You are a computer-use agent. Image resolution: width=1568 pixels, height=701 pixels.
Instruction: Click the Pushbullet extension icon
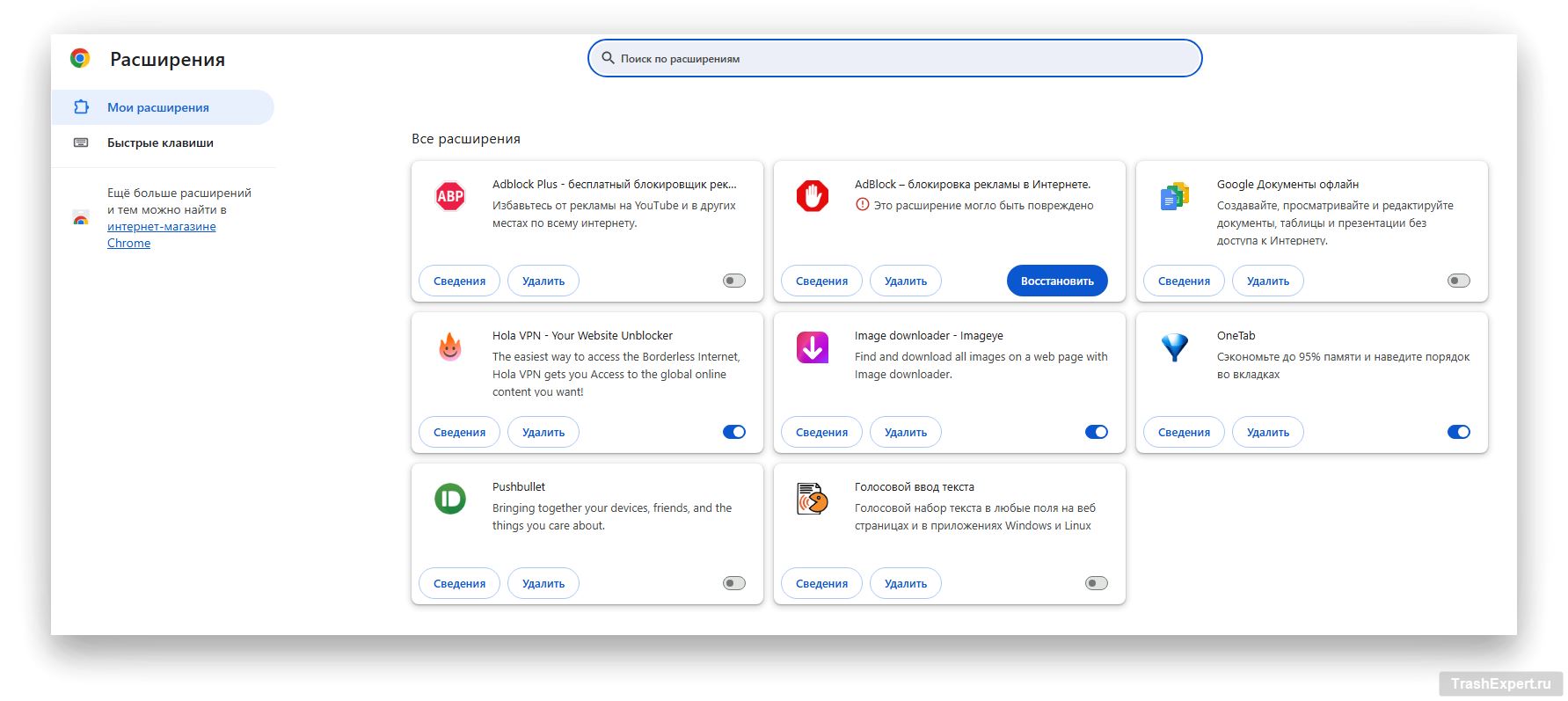point(450,499)
